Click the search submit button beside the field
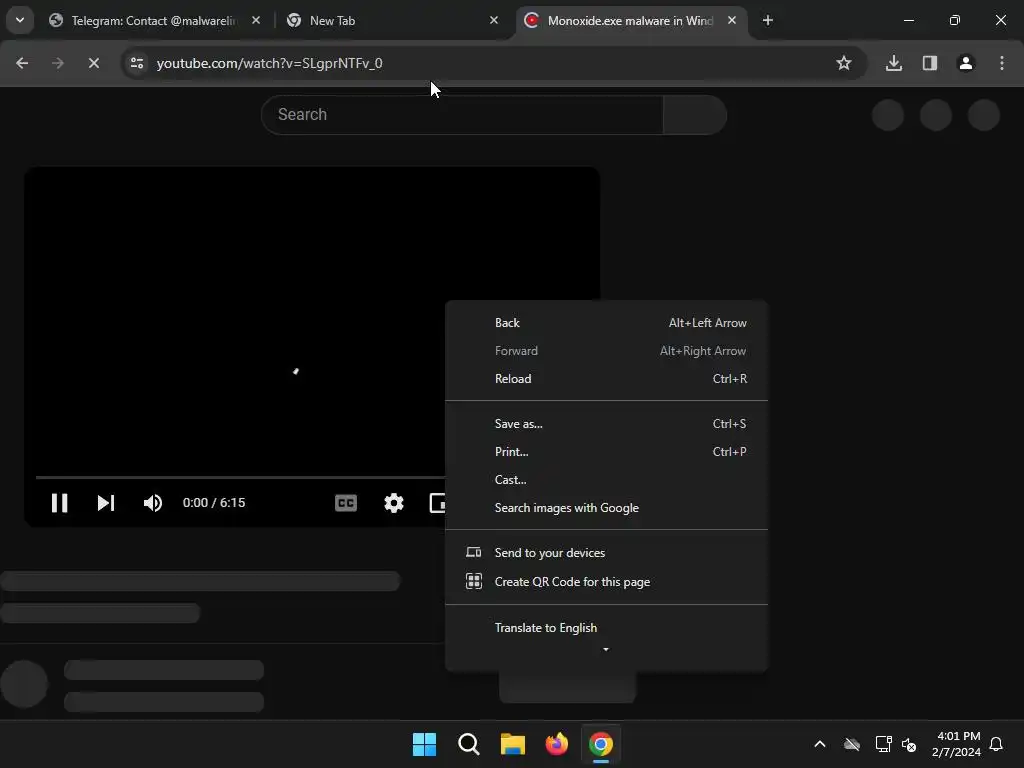Viewport: 1024px width, 768px height. click(695, 115)
